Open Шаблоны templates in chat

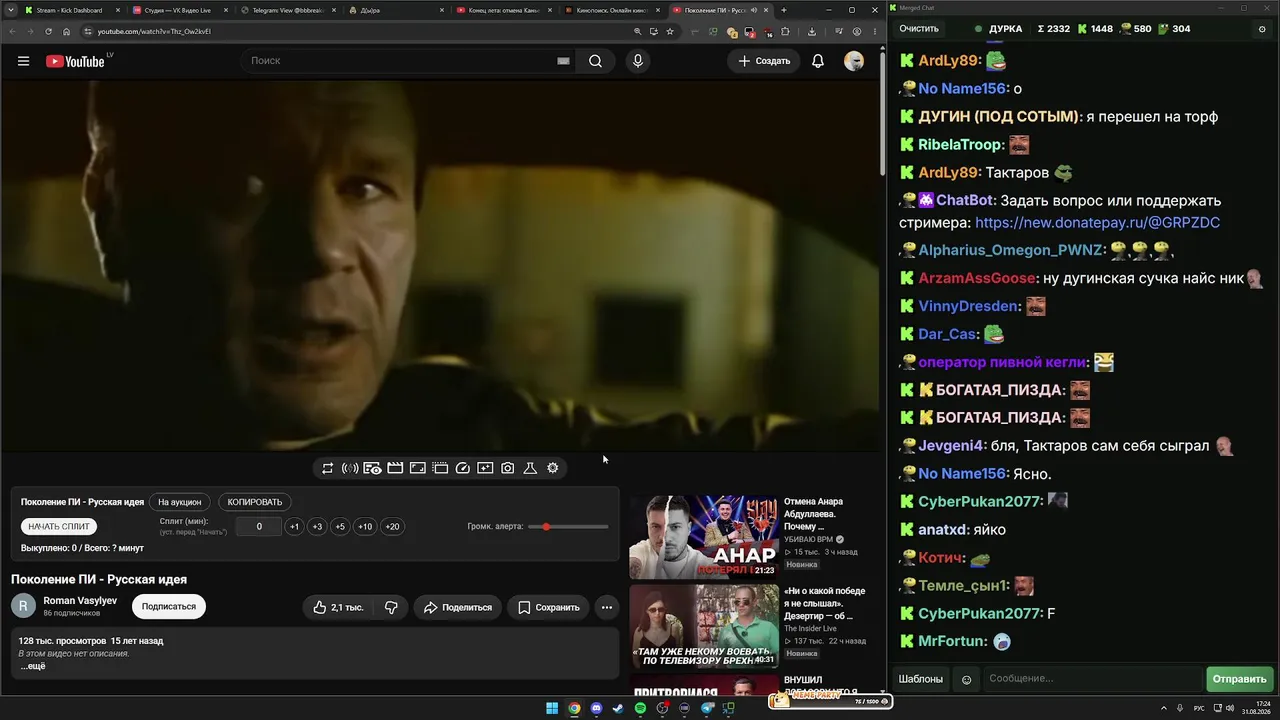920,679
